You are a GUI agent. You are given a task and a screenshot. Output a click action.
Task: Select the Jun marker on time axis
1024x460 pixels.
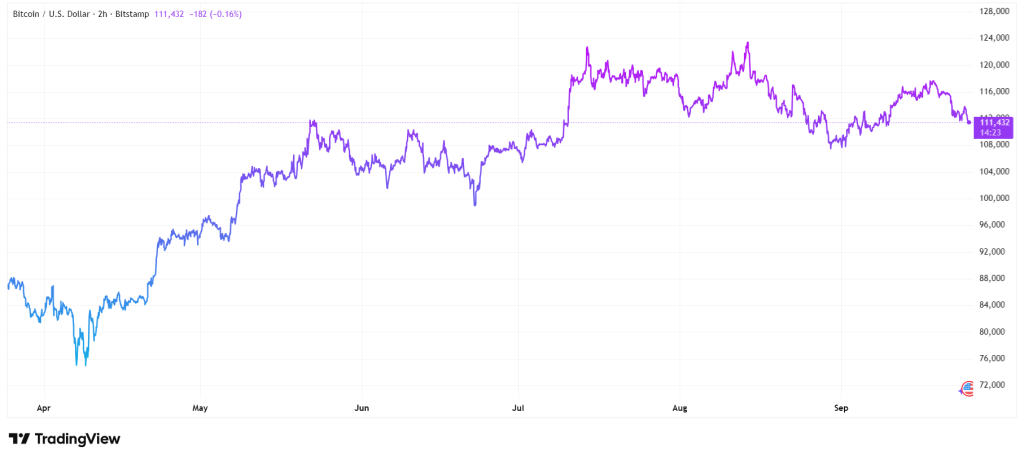[362, 408]
